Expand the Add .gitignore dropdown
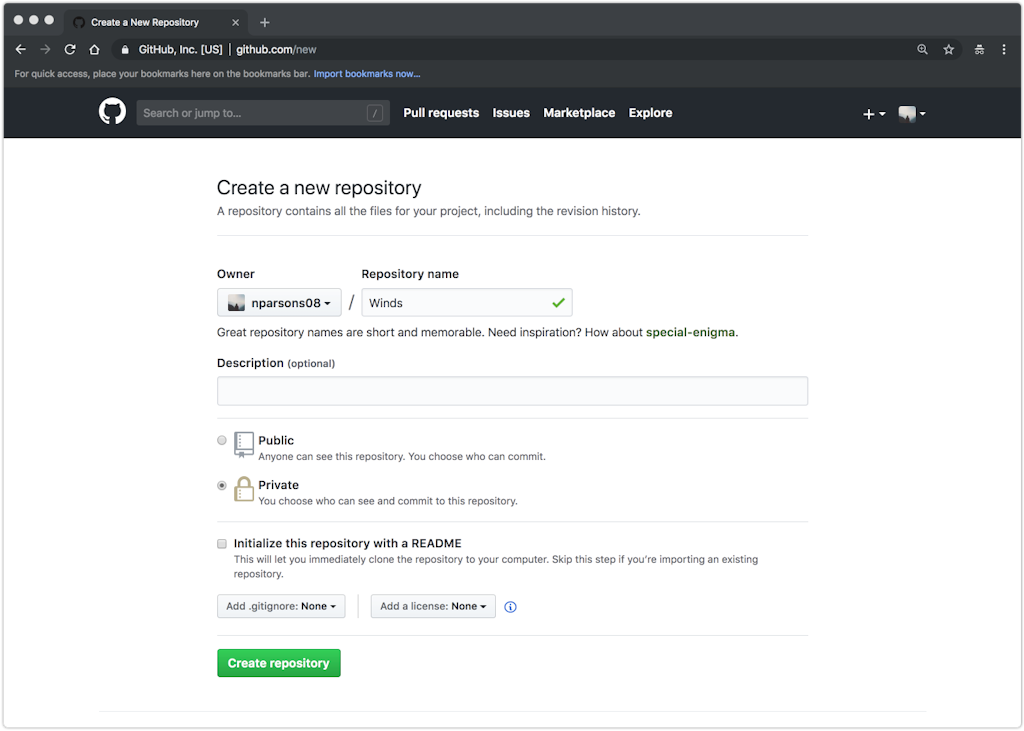Screen dimensions: 1024x731 pos(281,606)
